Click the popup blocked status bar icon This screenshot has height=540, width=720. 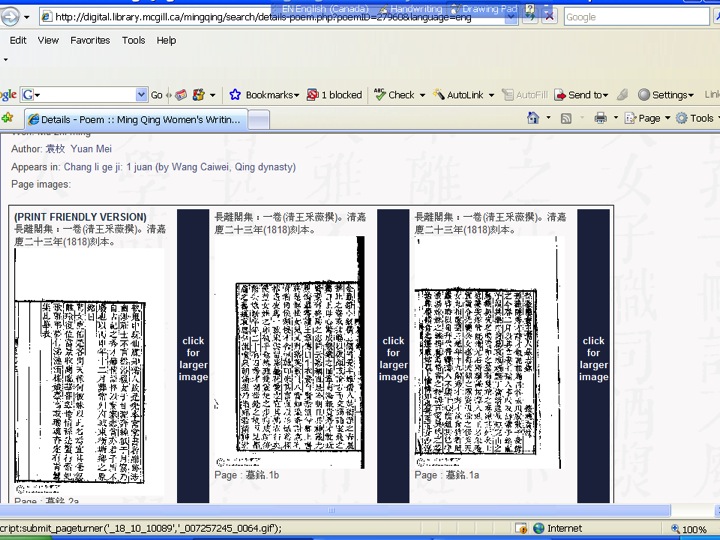520,529
